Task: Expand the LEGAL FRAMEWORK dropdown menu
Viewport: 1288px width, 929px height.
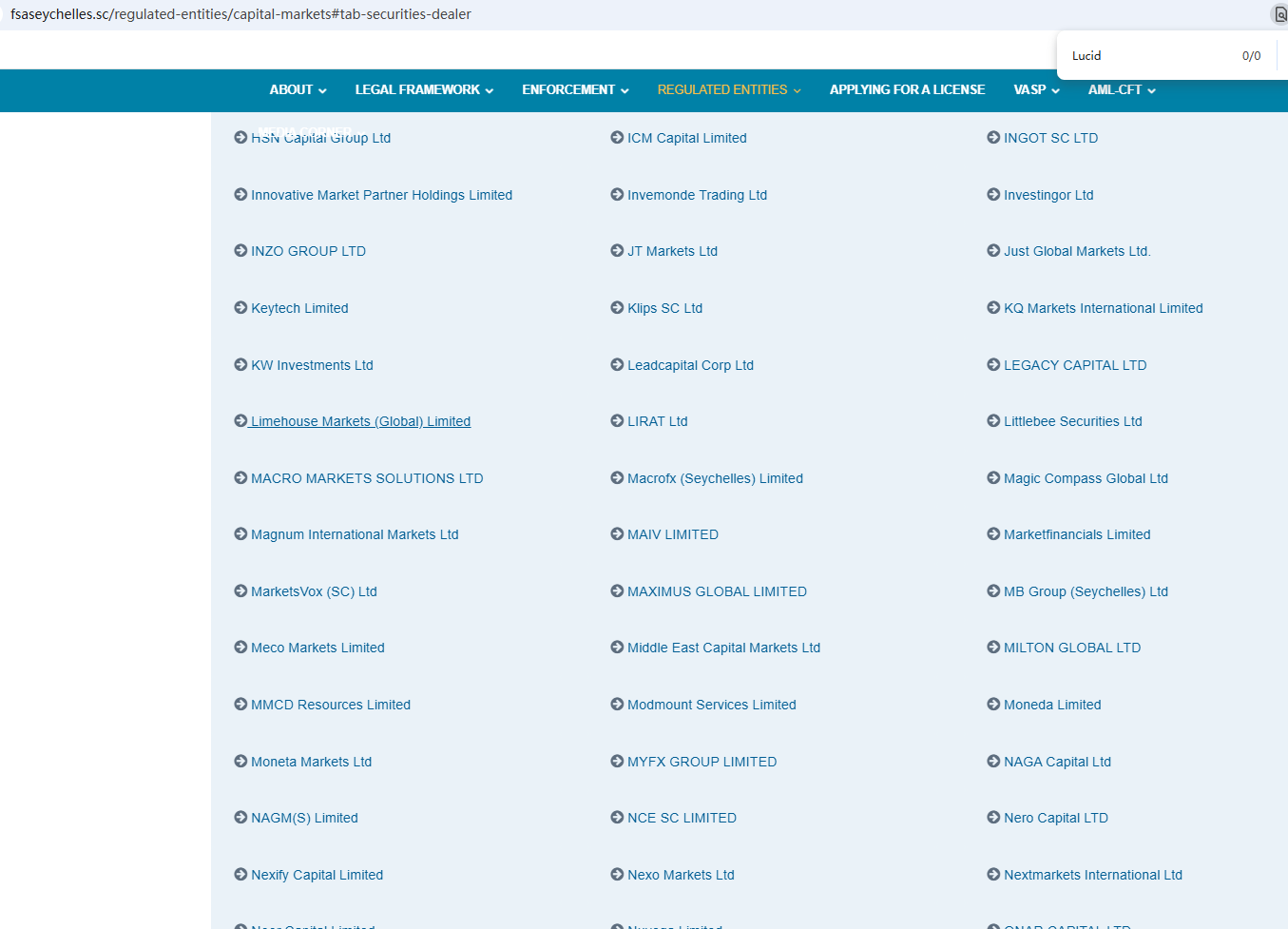Action: [x=424, y=90]
